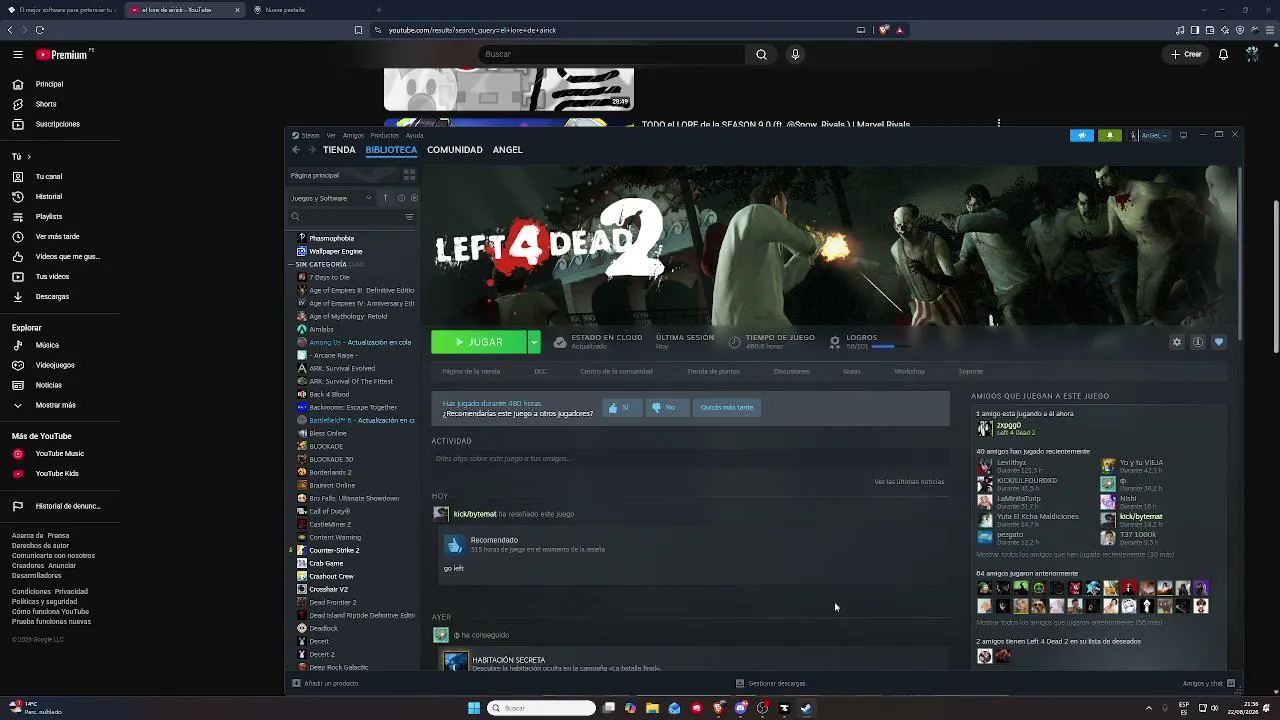Go forward in Steam navigation
1280x720 pixels.
[x=312, y=150]
